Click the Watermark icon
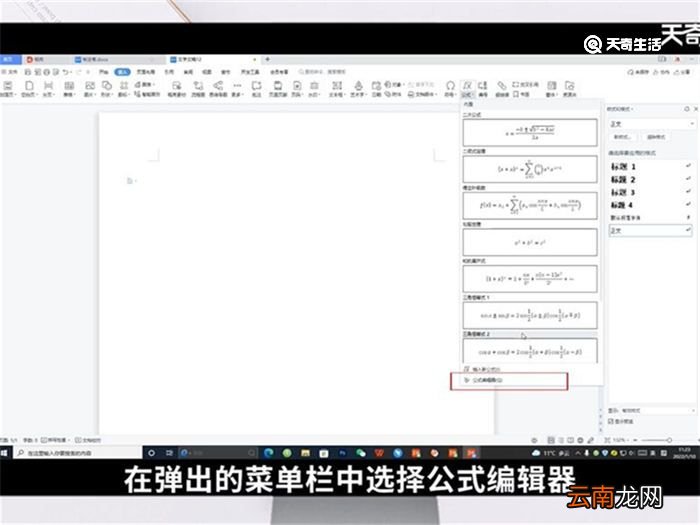700x525 pixels. click(314, 88)
